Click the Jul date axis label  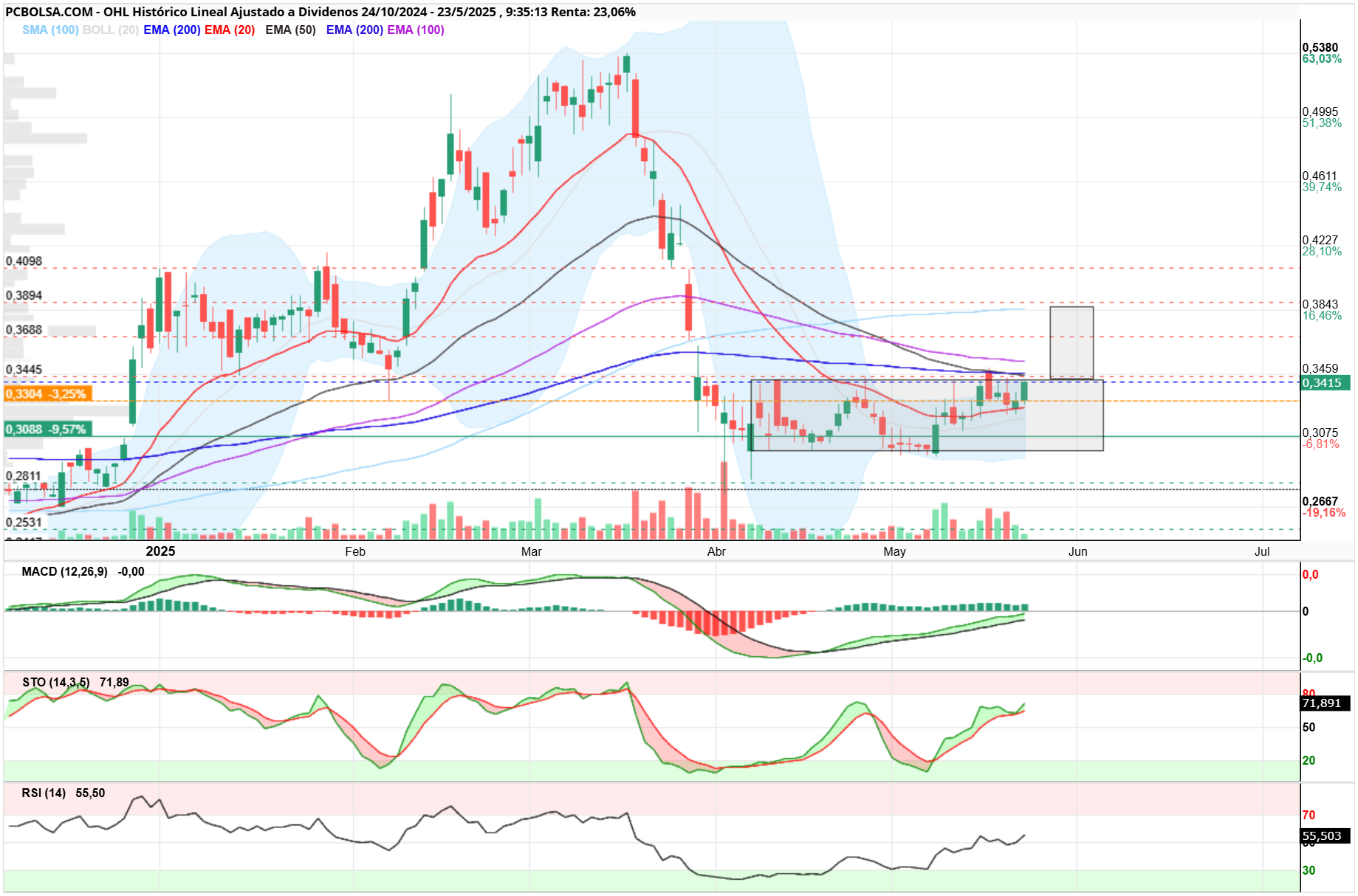[1262, 551]
